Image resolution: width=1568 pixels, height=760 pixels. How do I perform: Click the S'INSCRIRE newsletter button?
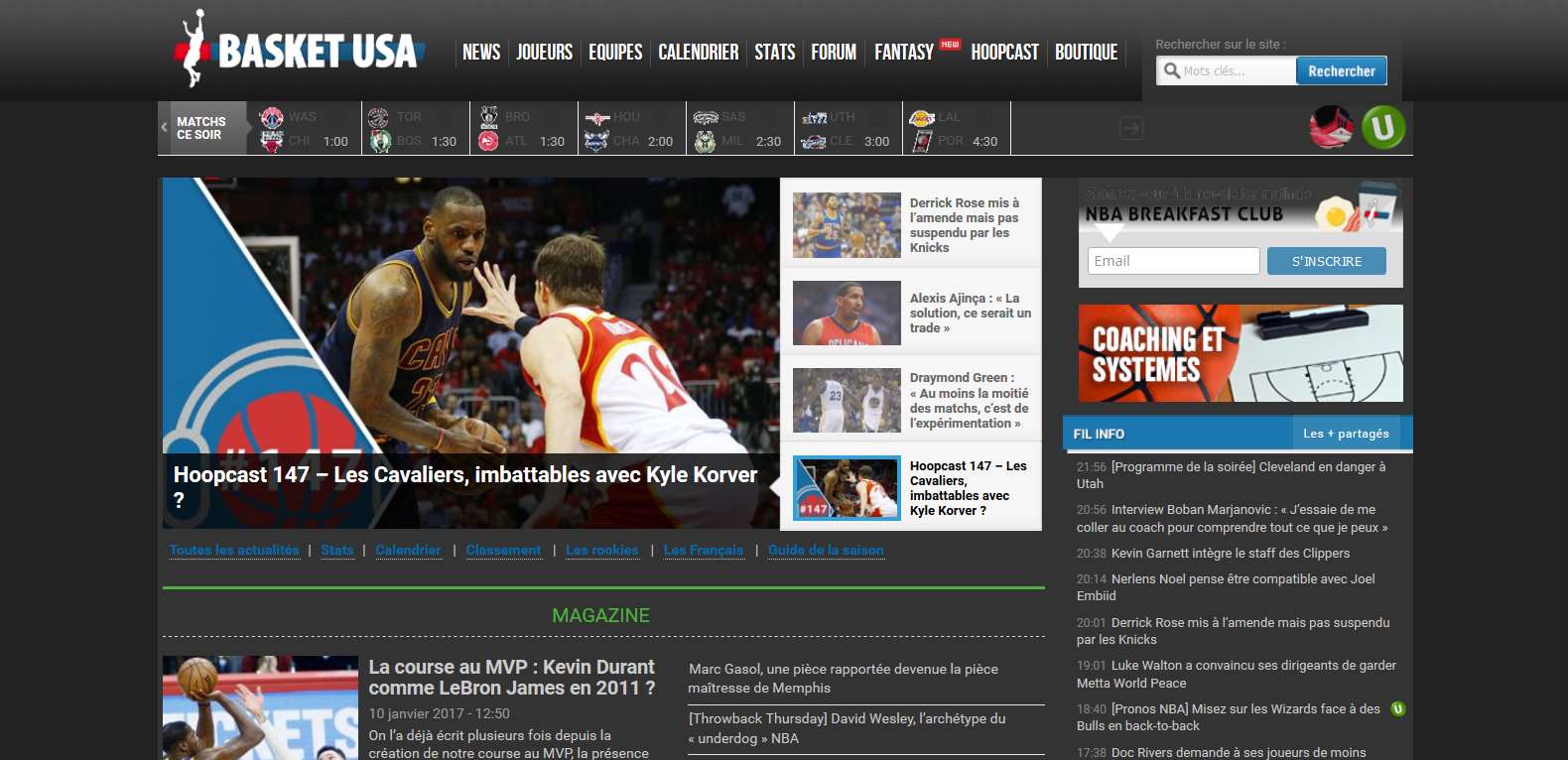tap(1327, 261)
